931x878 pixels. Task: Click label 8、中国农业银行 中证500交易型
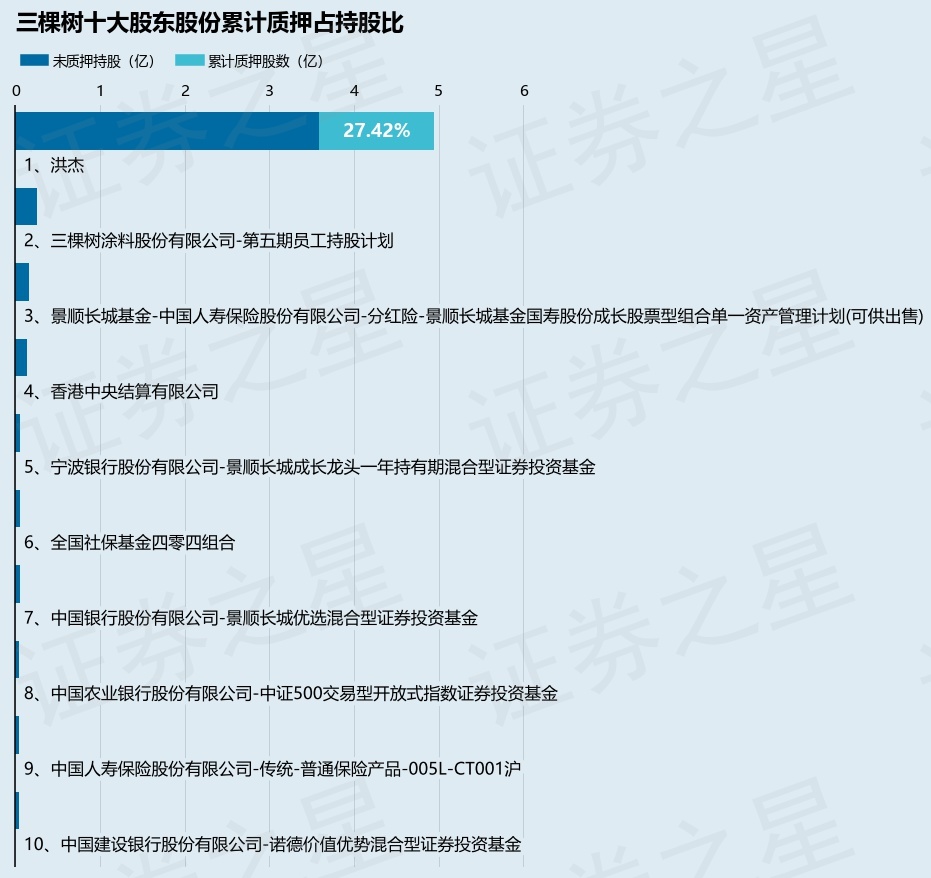click(291, 693)
